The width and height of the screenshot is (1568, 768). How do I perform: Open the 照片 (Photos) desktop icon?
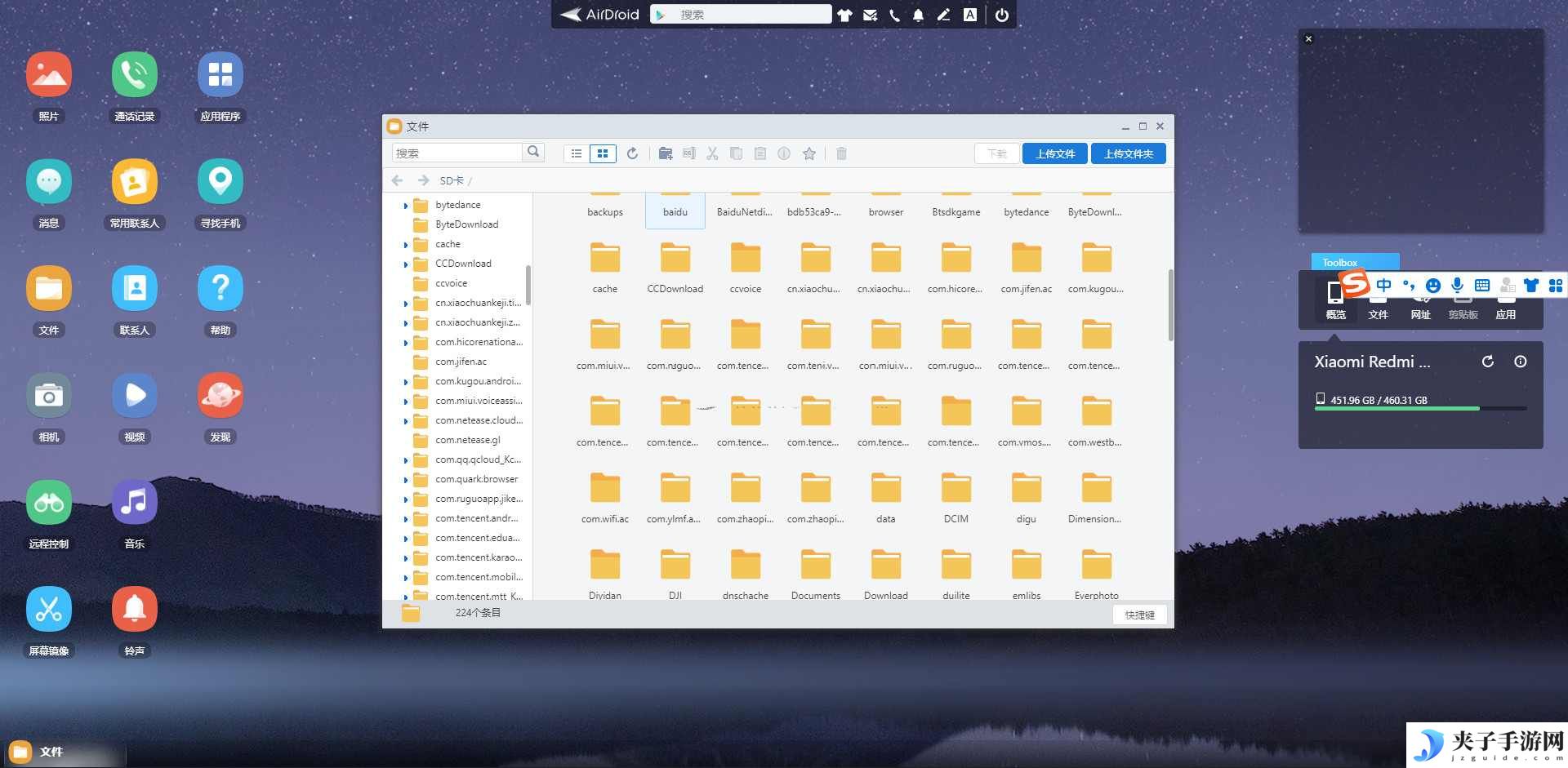coord(49,75)
